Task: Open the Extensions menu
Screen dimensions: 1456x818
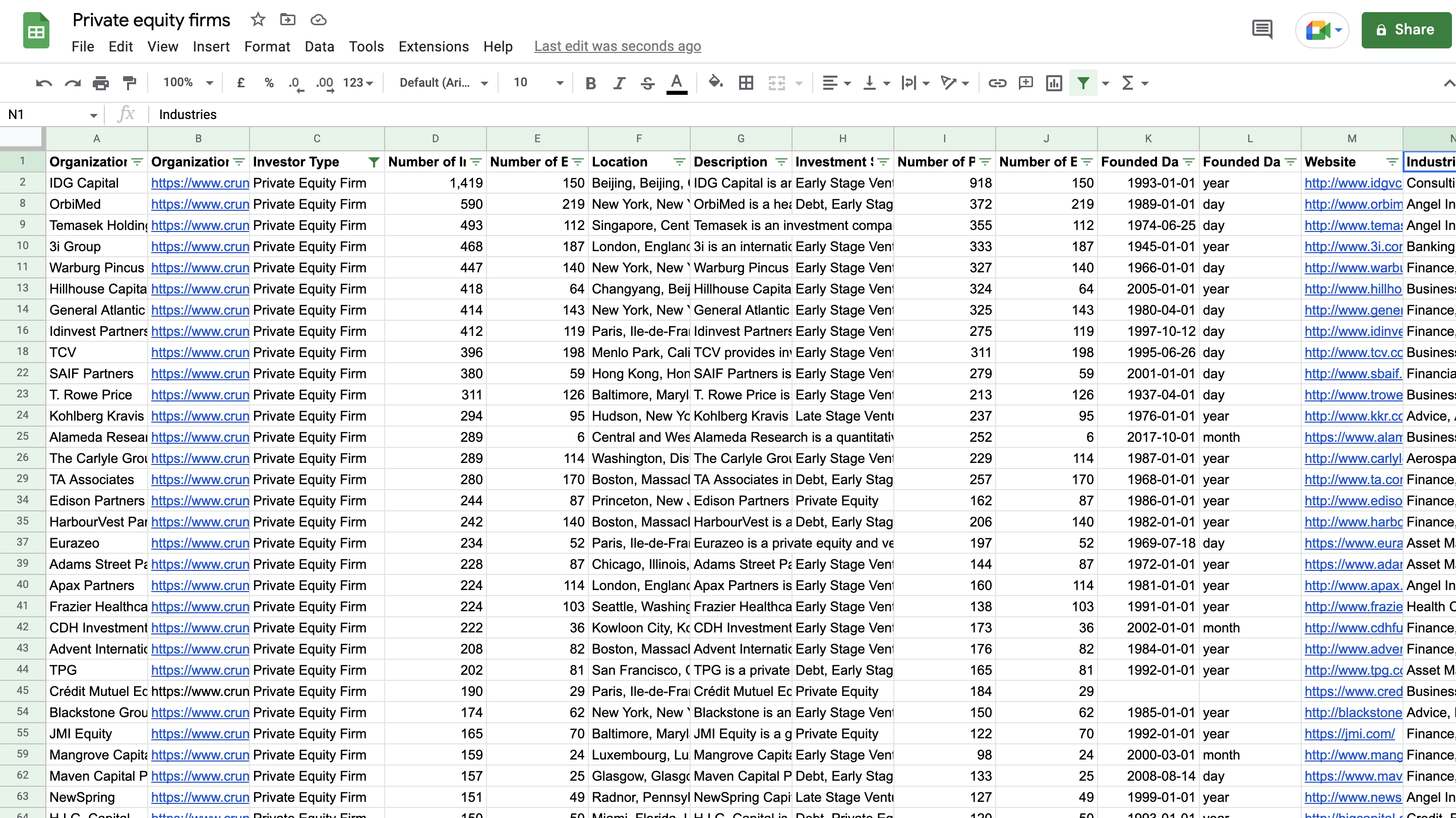Action: coord(433,46)
